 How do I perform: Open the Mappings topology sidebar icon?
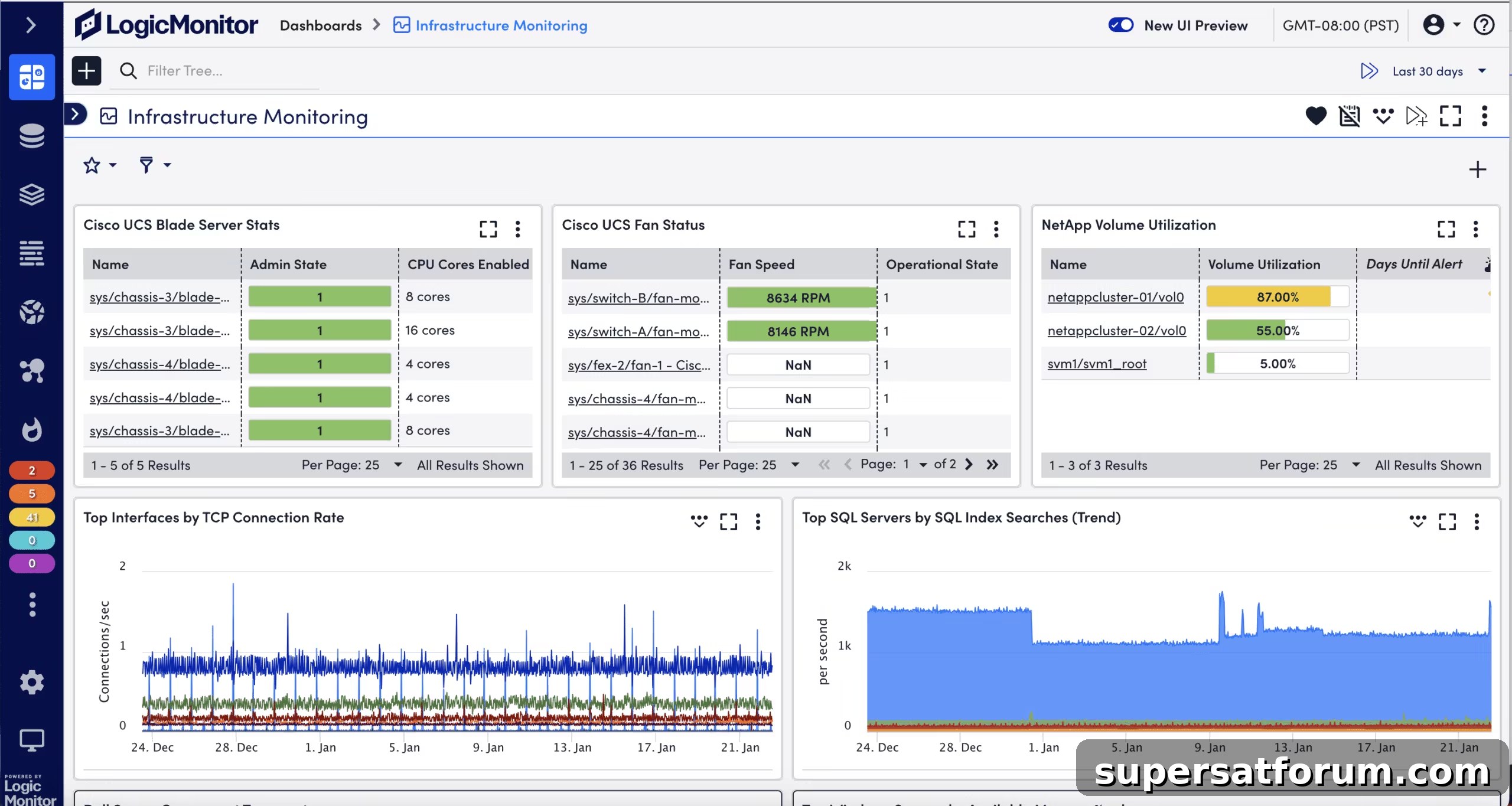coord(32,371)
